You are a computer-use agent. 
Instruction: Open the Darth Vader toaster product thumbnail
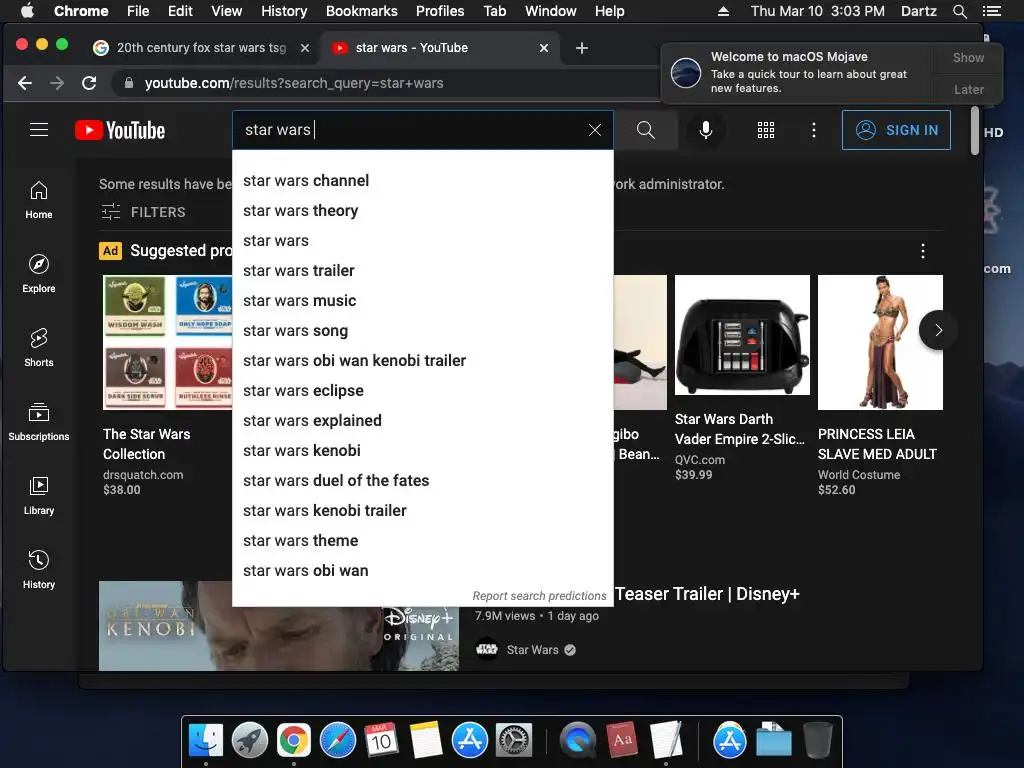click(742, 335)
